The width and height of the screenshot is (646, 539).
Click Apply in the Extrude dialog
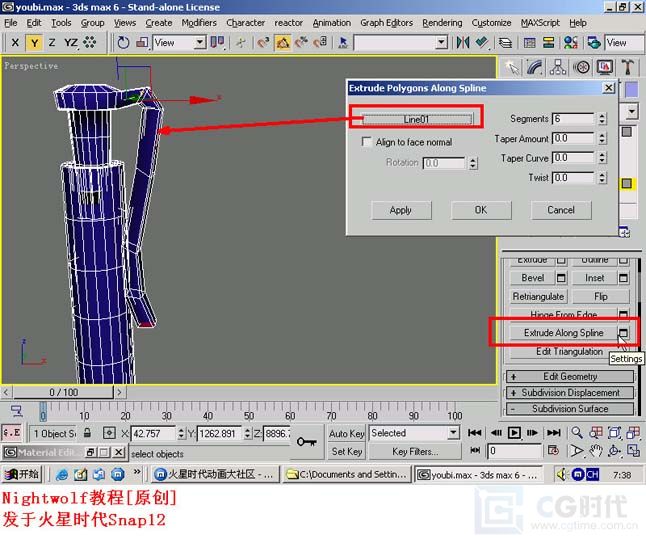[x=401, y=210]
